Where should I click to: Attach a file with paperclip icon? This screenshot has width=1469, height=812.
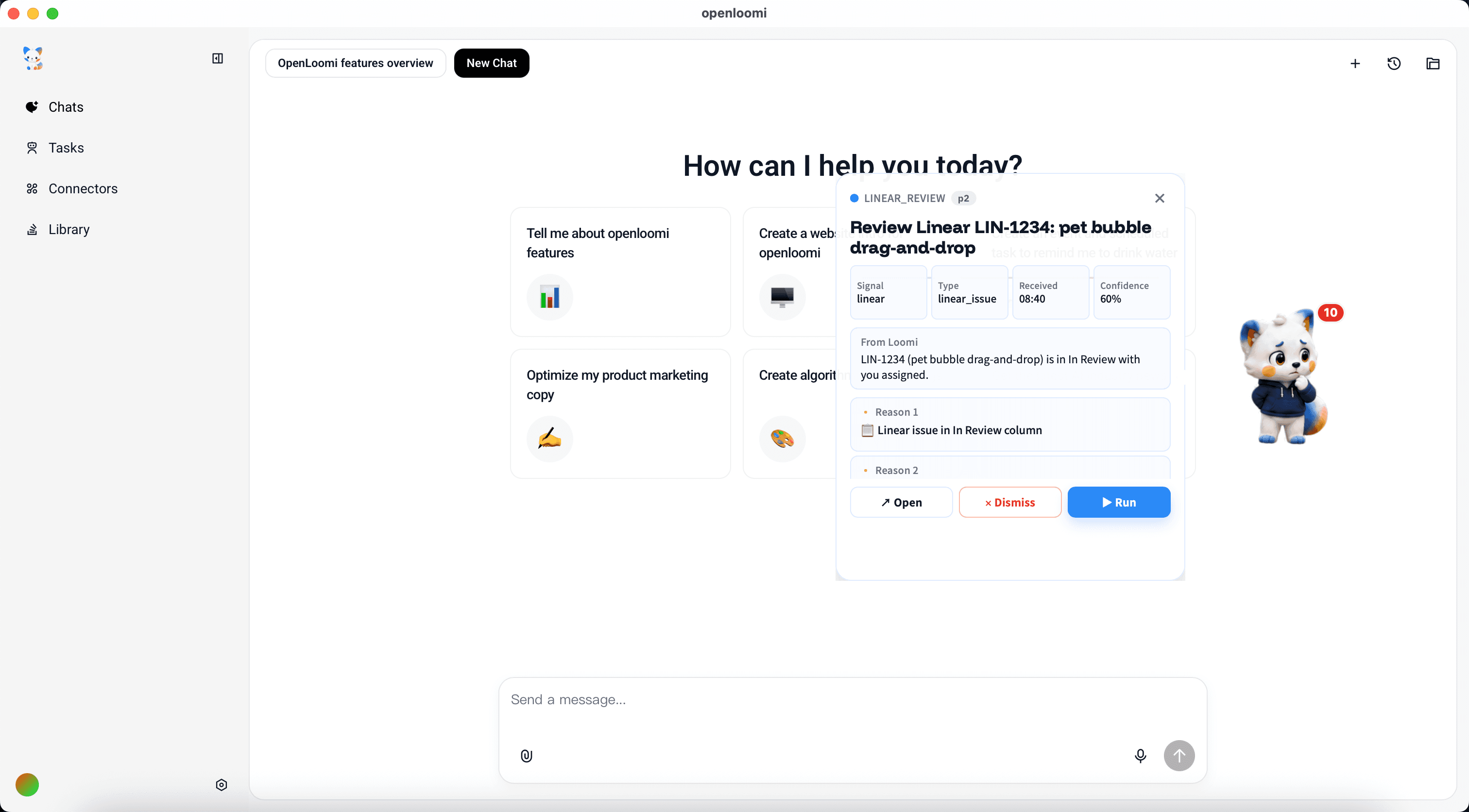527,756
